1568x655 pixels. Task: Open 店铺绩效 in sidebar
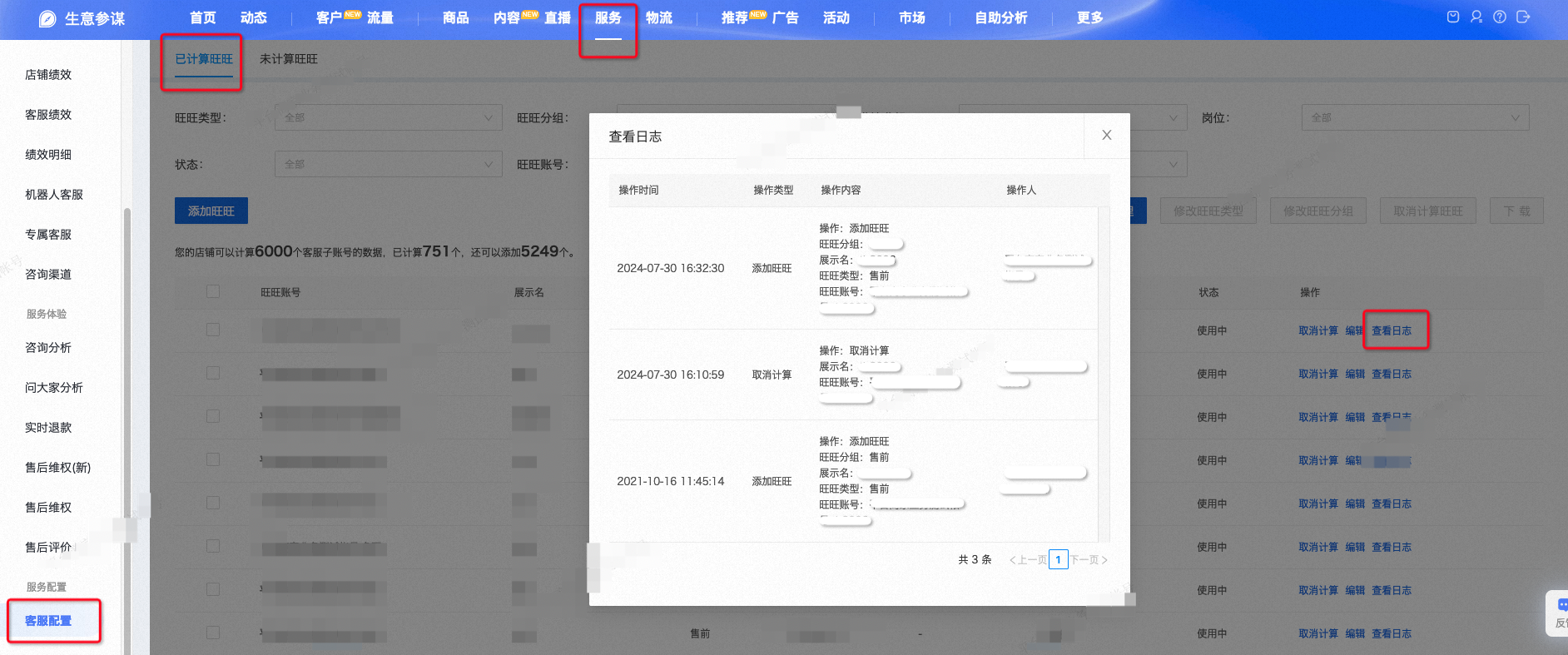[48, 74]
